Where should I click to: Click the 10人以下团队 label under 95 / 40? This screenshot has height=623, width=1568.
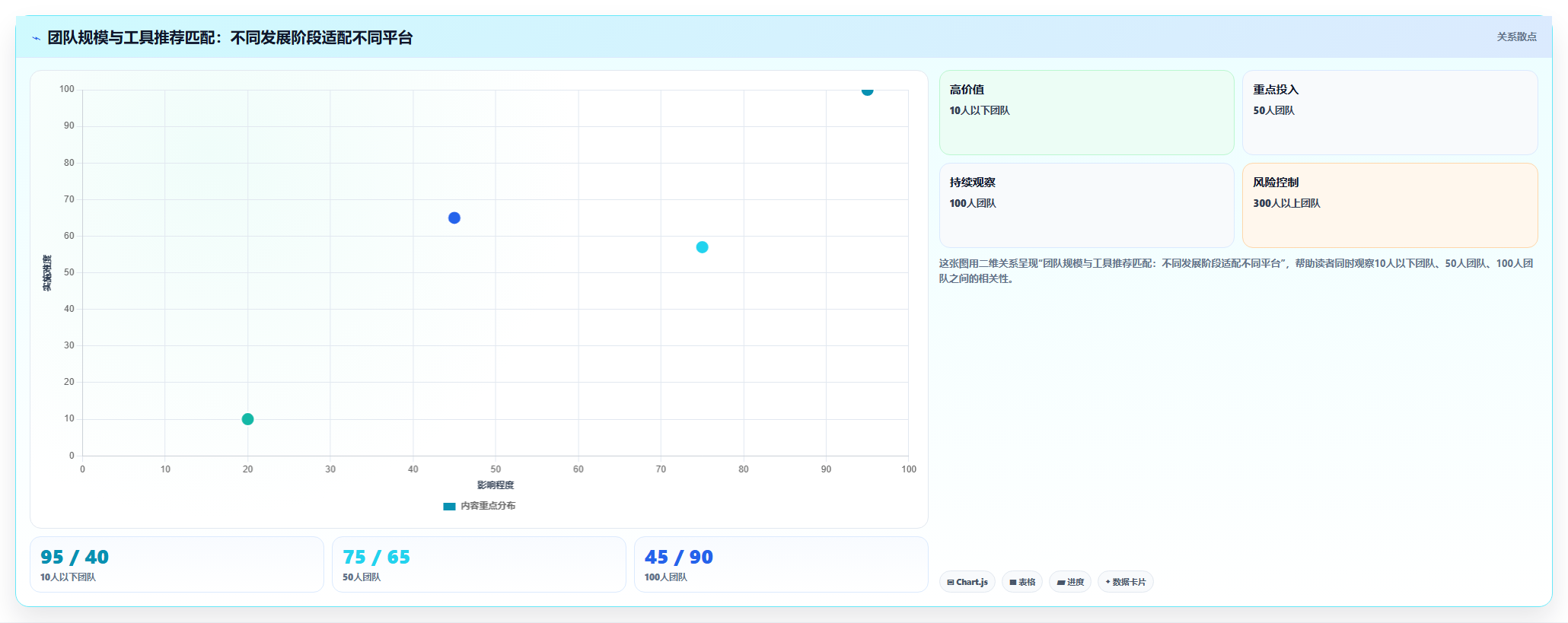68,577
